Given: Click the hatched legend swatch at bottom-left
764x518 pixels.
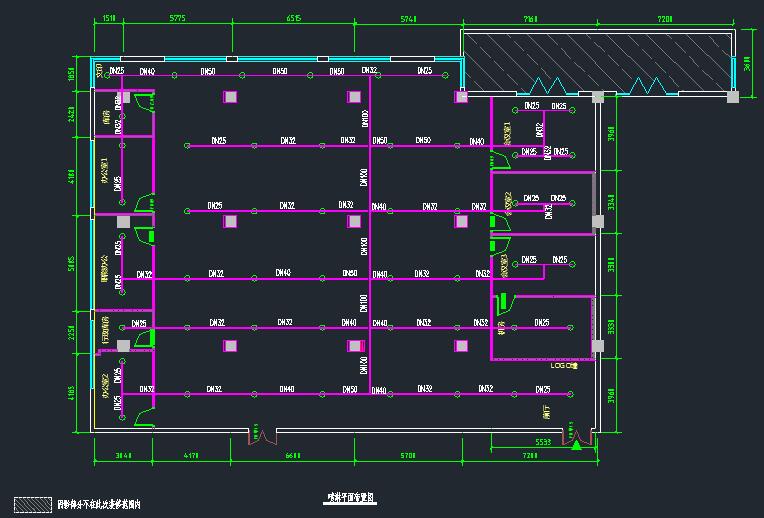Looking at the screenshot, I should pyautogui.click(x=33, y=505).
